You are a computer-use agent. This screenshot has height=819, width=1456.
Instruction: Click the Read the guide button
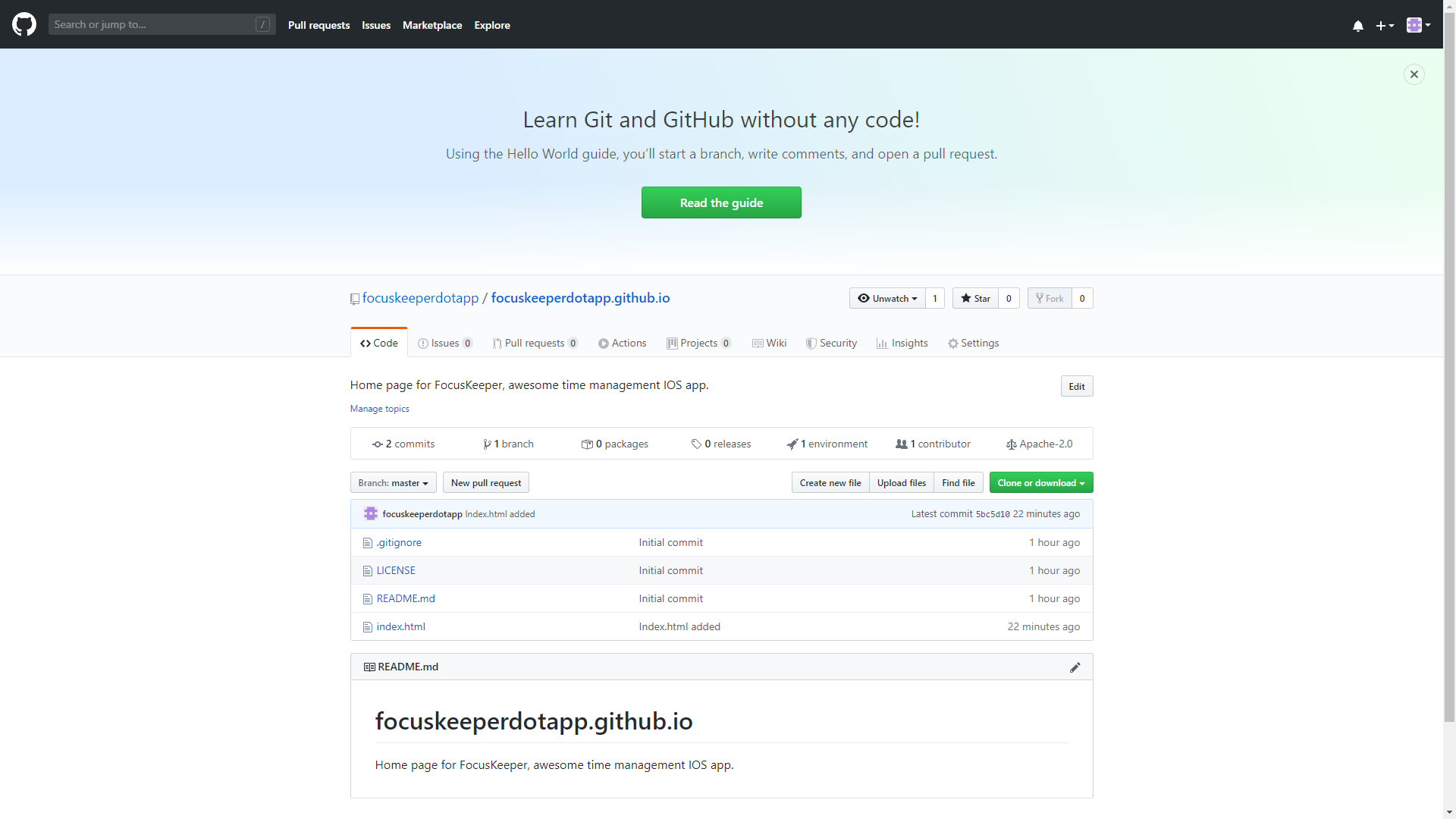point(720,203)
